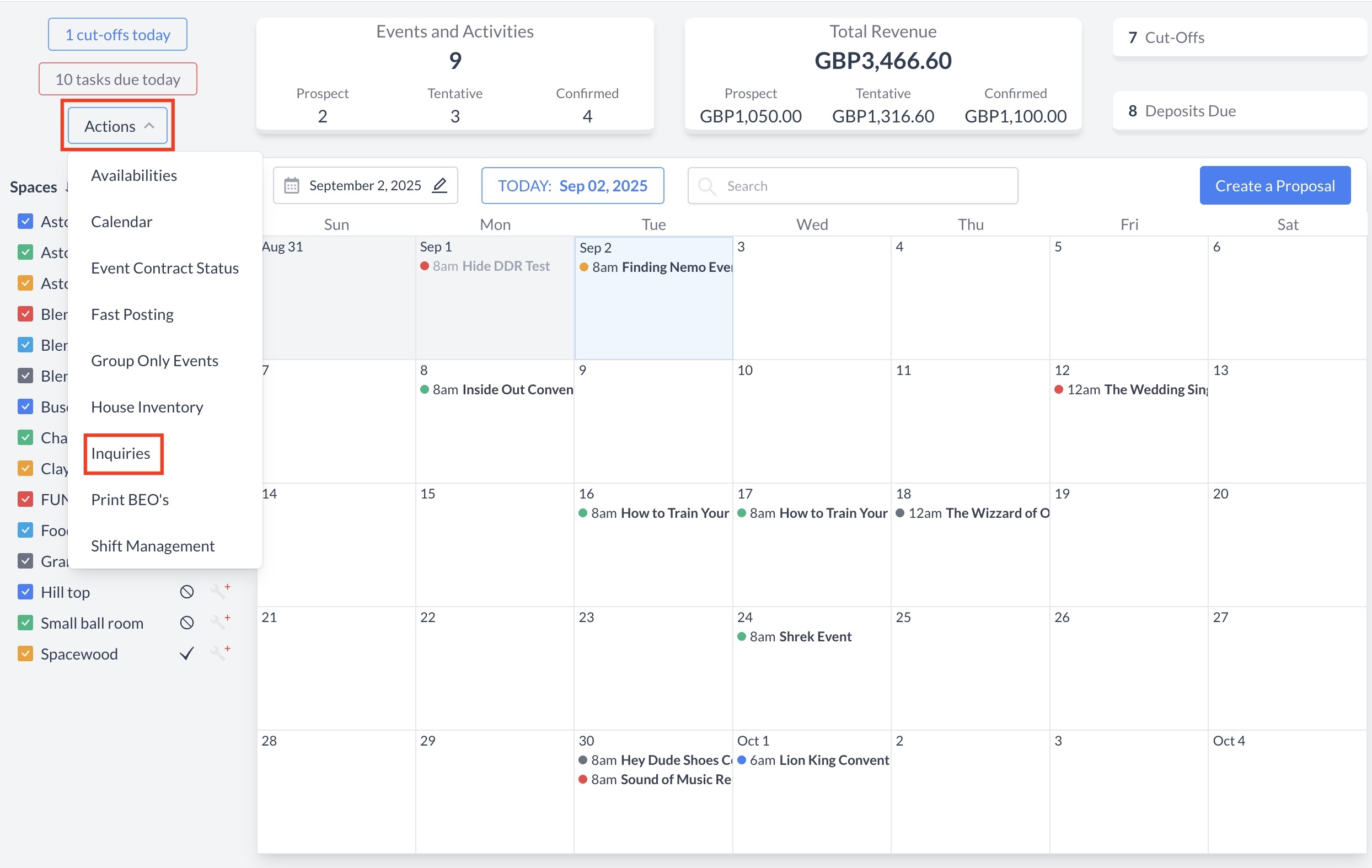Click the blocked circle icon next to Hill top
1372x868 pixels.
point(187,592)
